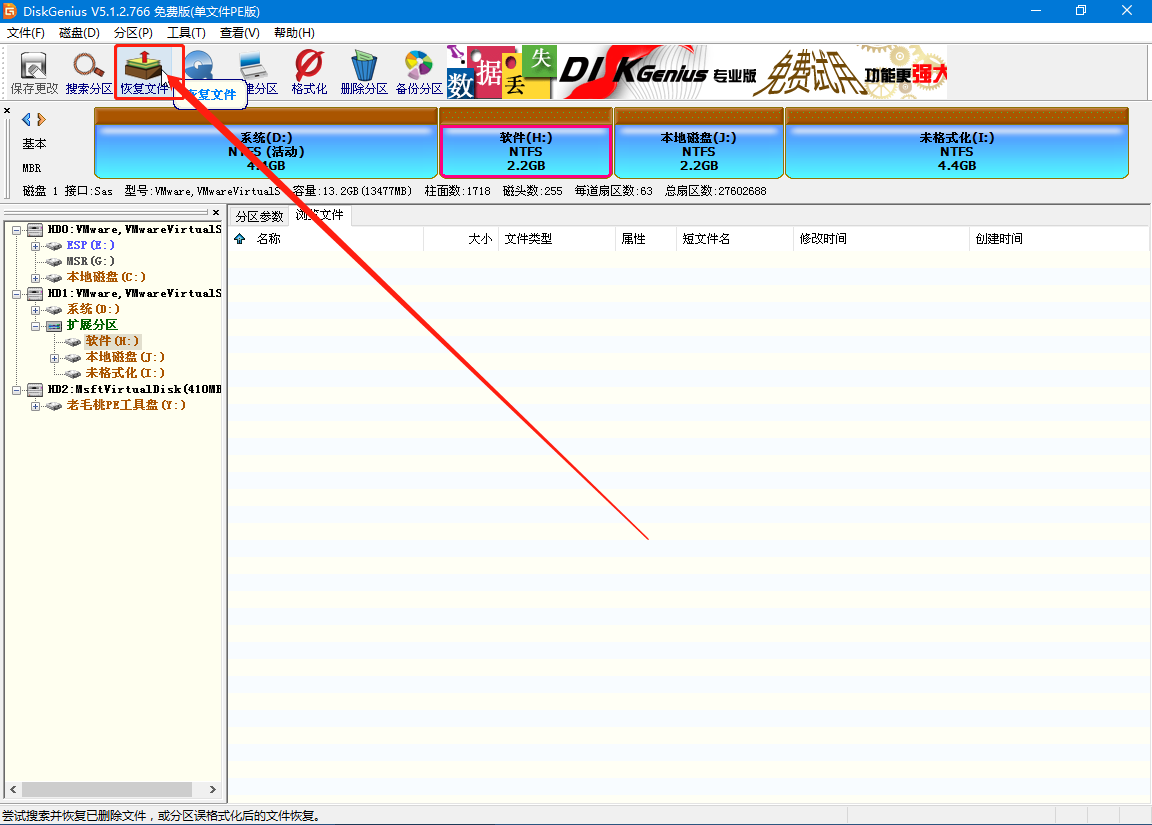Click the Recover Files (恢复文件) icon

click(x=144, y=73)
